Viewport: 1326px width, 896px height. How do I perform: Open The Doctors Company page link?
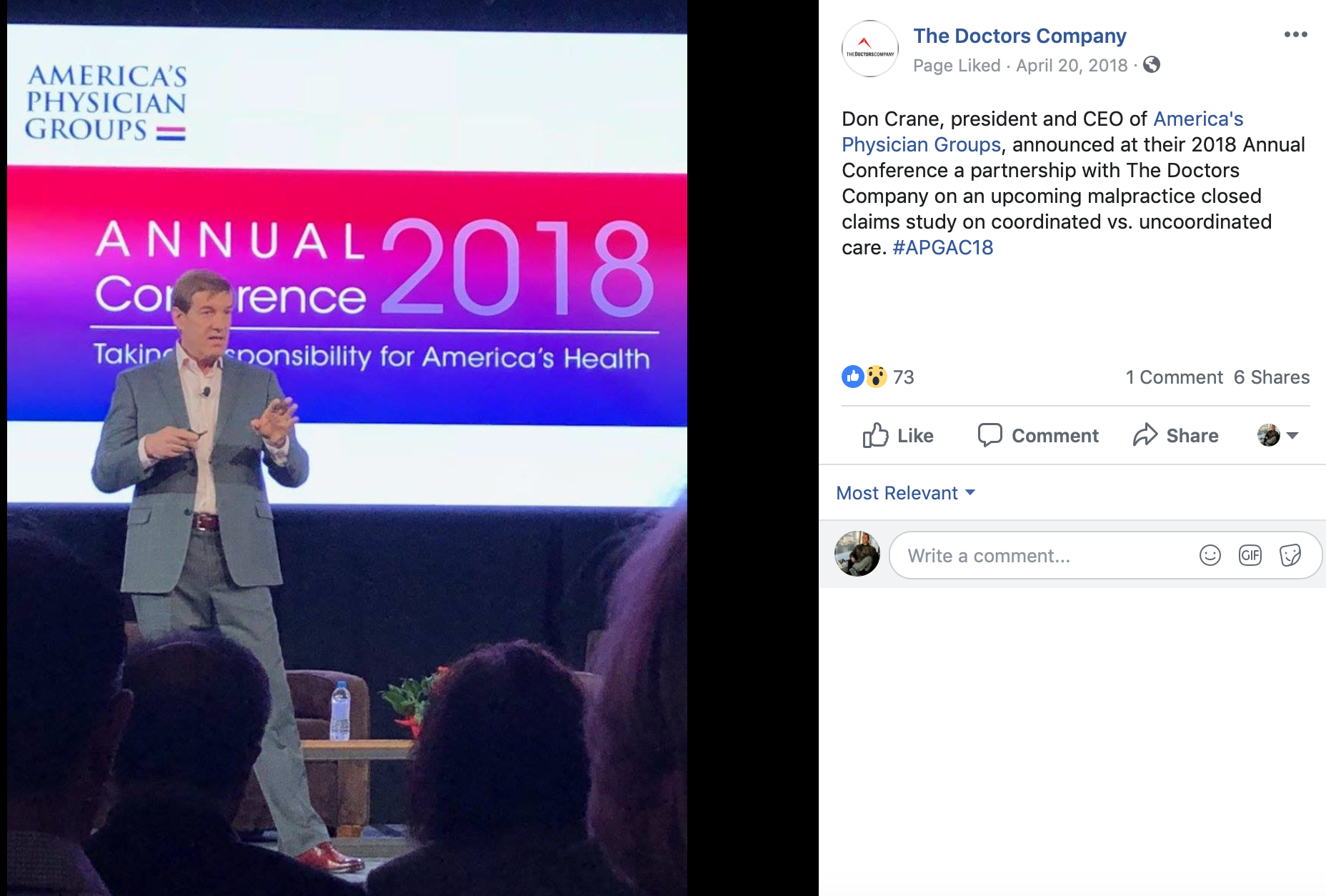[1020, 36]
